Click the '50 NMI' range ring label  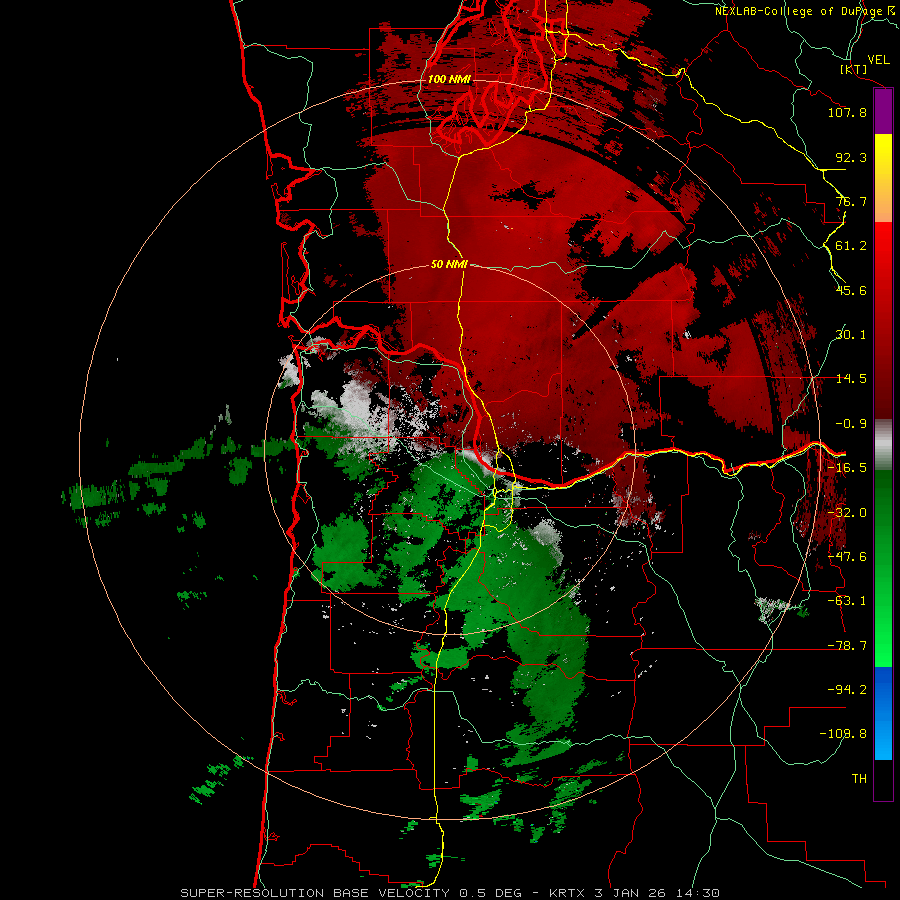(x=449, y=264)
